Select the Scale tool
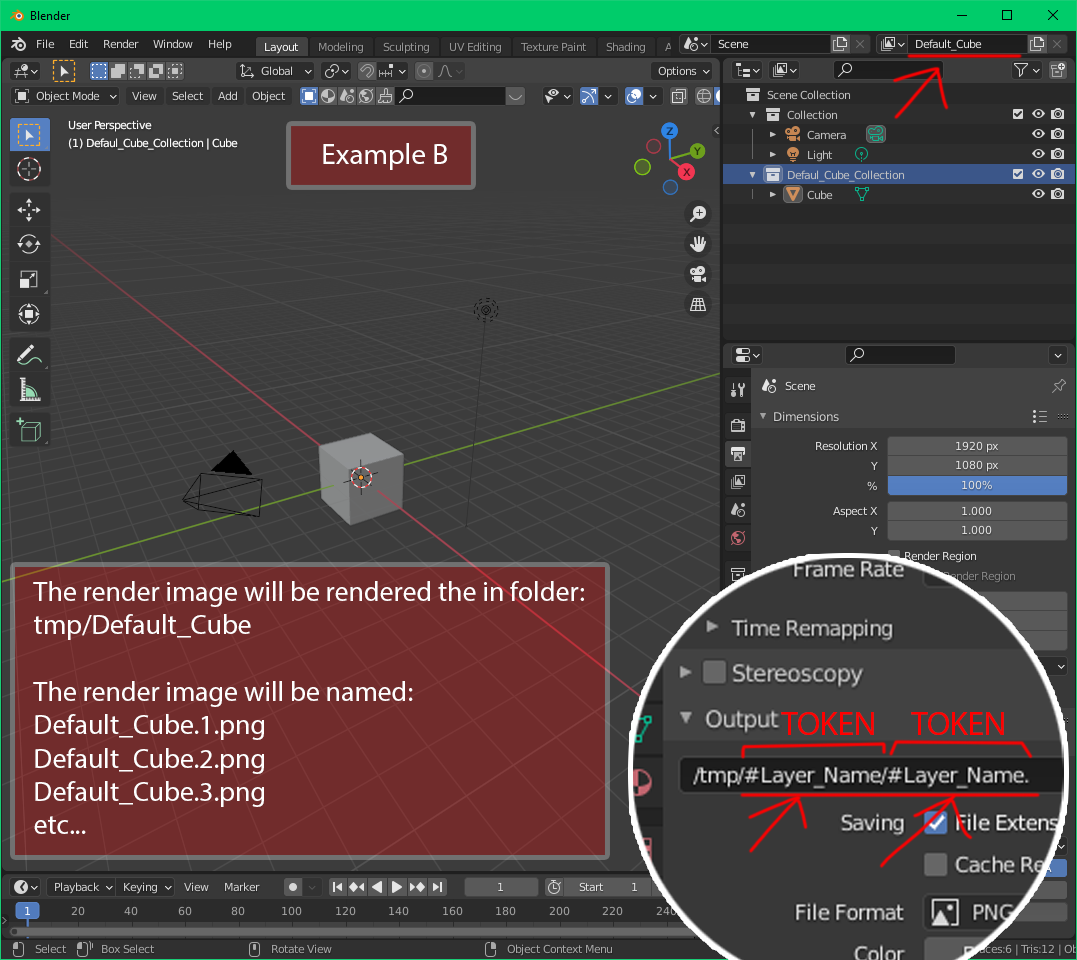 click(29, 279)
